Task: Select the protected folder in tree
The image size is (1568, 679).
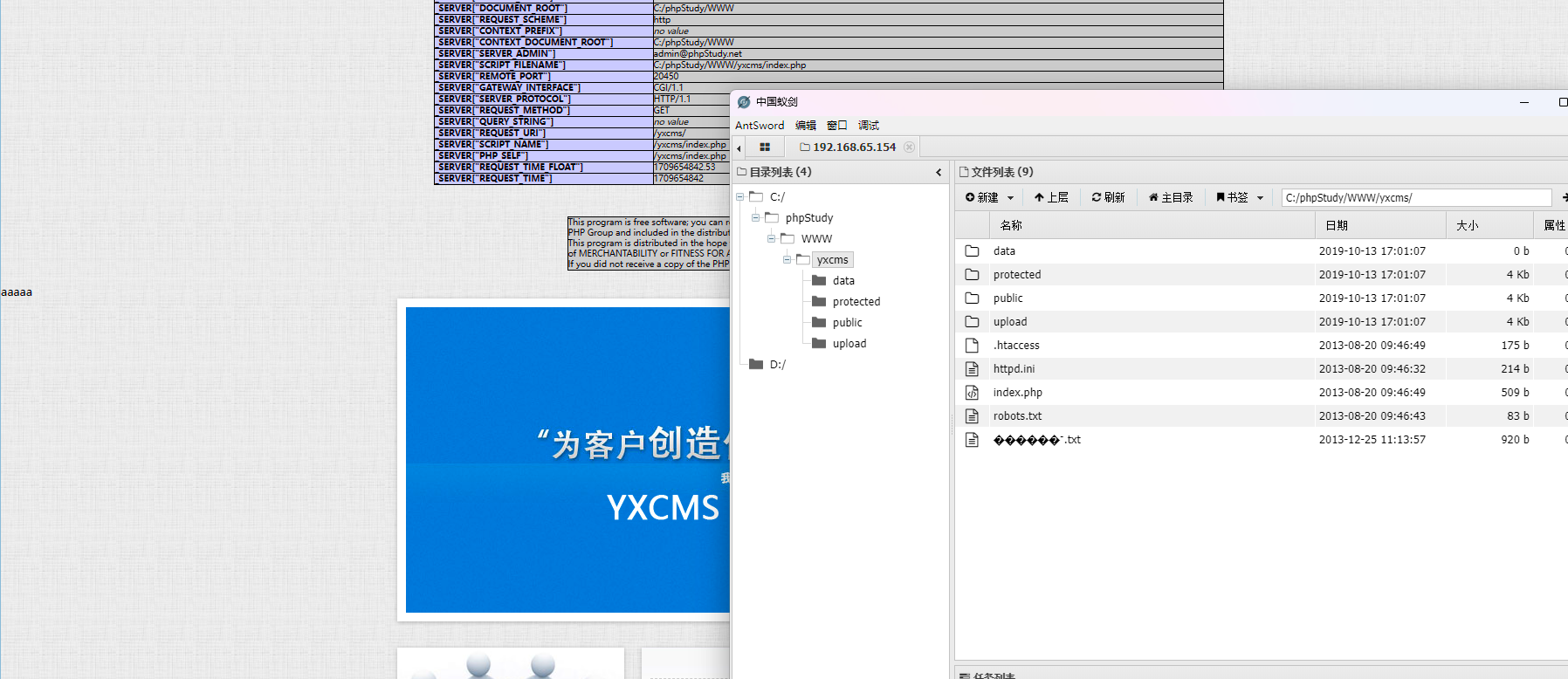Action: (x=856, y=302)
